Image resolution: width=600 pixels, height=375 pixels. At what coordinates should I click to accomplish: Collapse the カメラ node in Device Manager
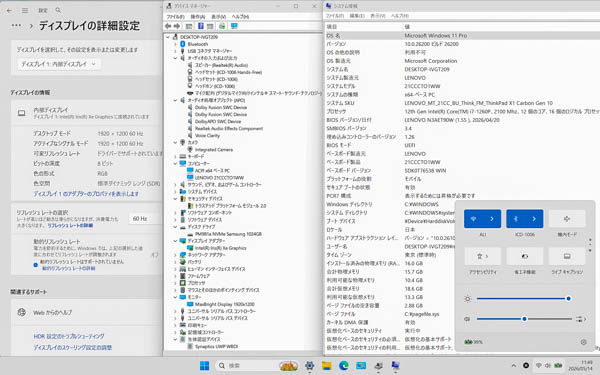click(175, 142)
